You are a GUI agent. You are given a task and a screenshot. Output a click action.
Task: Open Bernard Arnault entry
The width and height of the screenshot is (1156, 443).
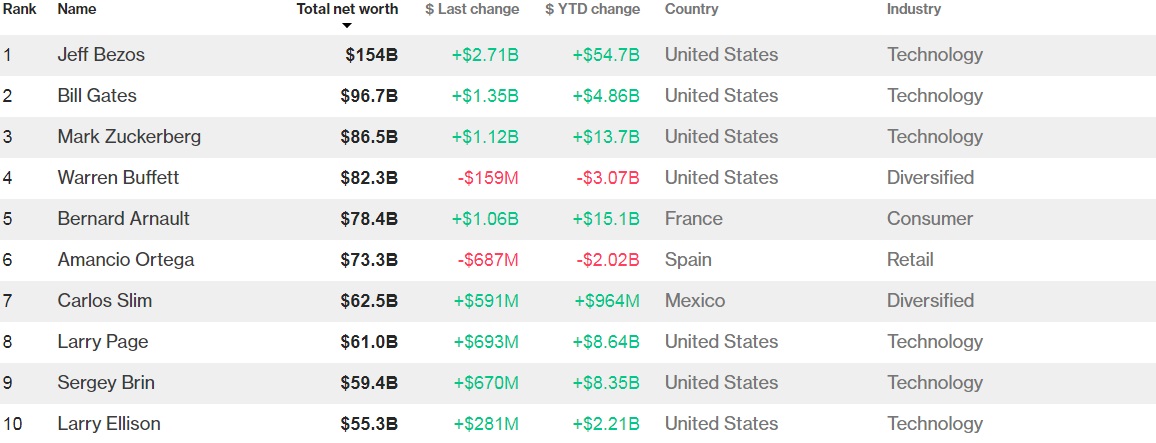coord(123,219)
